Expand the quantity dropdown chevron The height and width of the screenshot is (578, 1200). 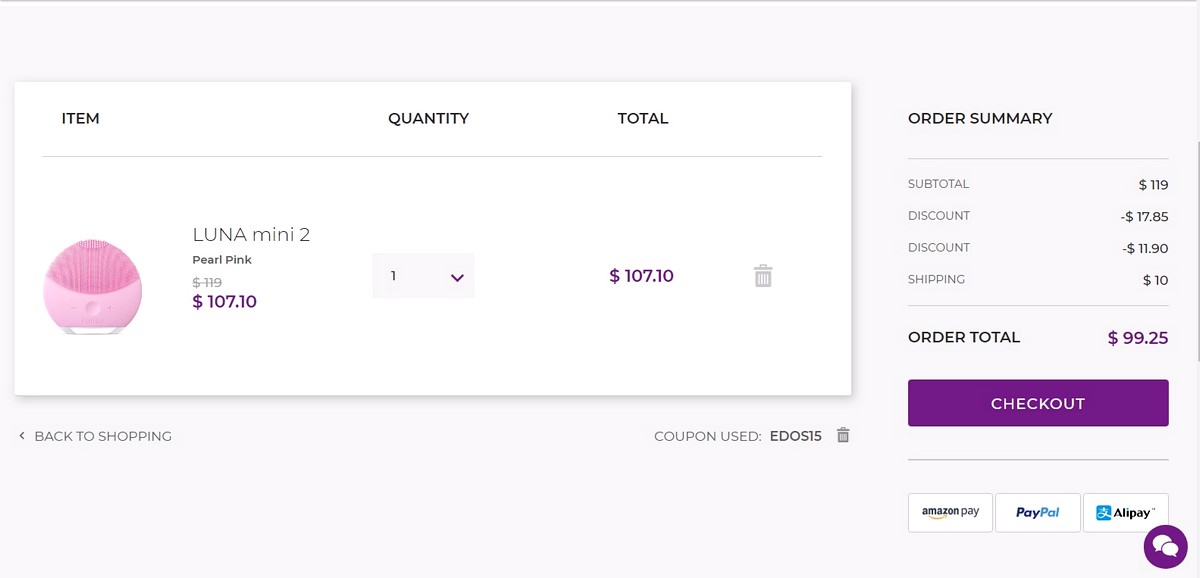click(x=457, y=277)
